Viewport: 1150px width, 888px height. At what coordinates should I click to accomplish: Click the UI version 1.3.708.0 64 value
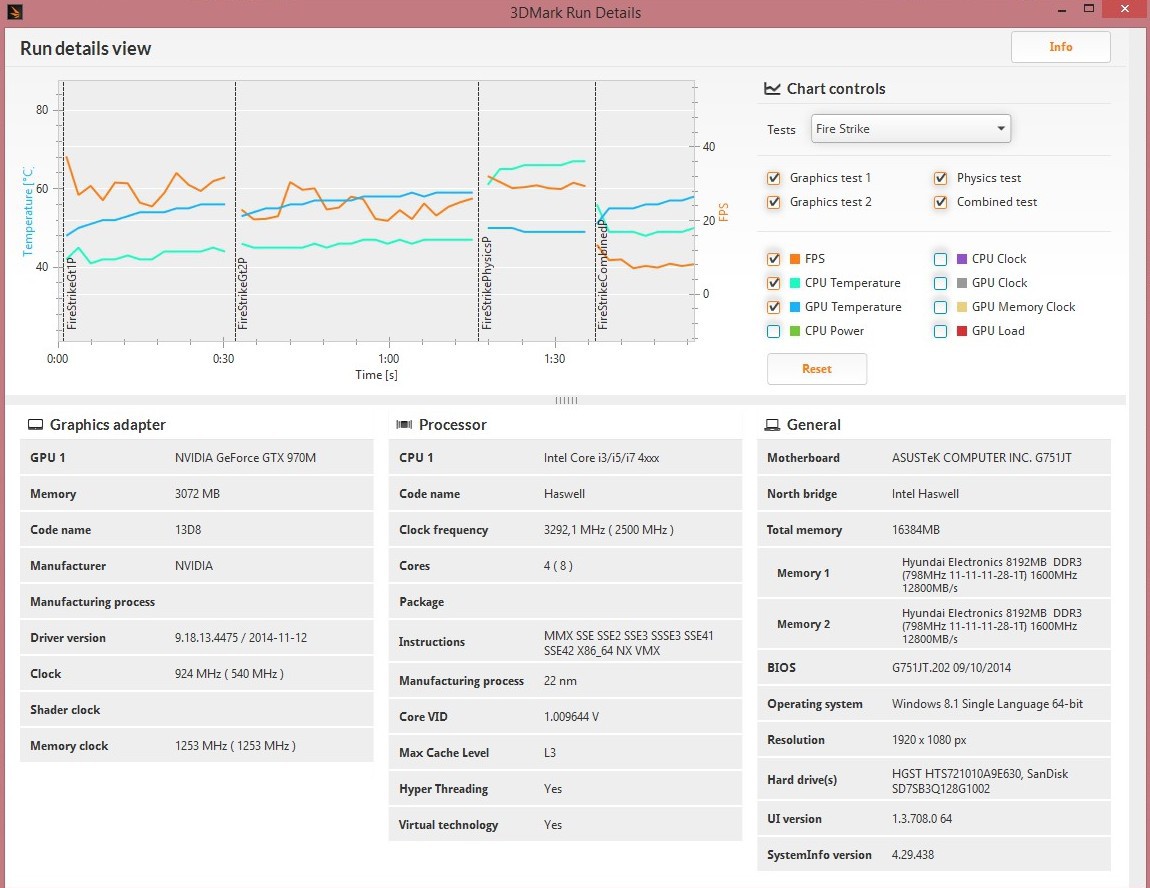[x=922, y=819]
